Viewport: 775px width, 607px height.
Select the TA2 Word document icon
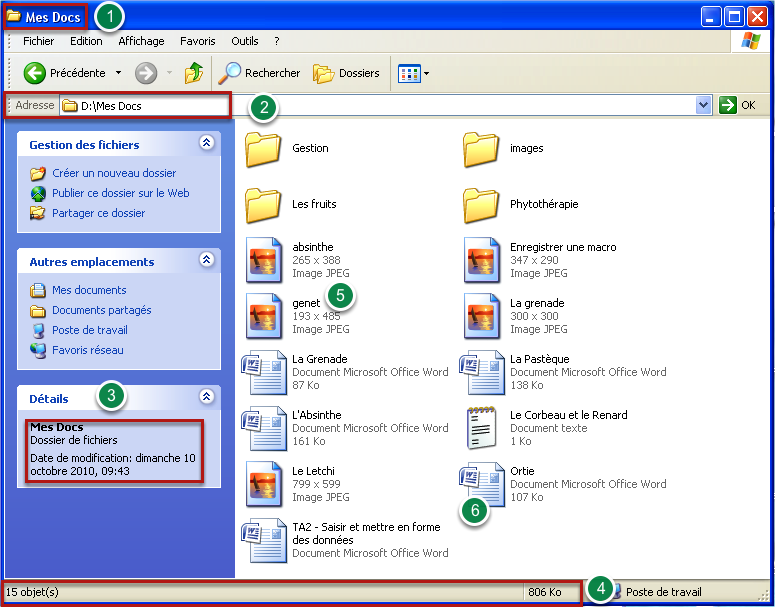264,540
